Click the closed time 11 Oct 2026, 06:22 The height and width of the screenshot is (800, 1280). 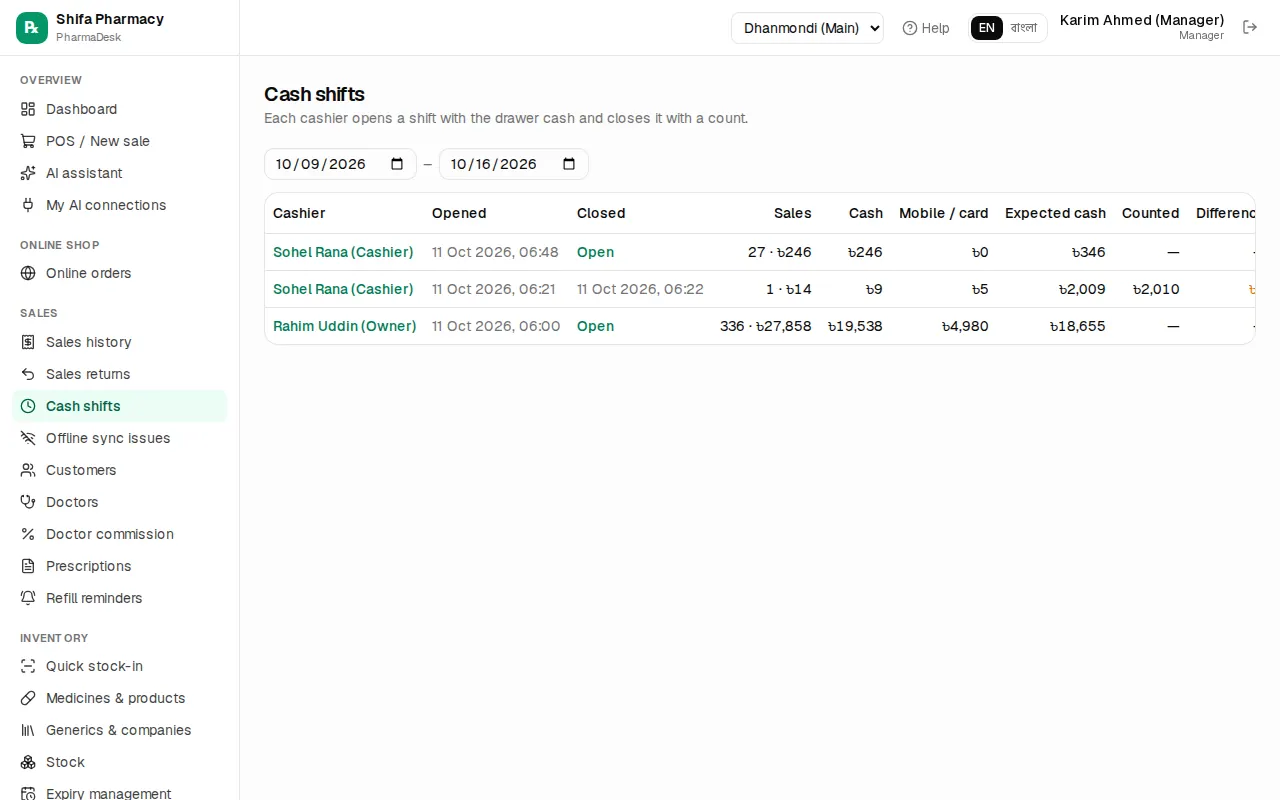tap(640, 289)
